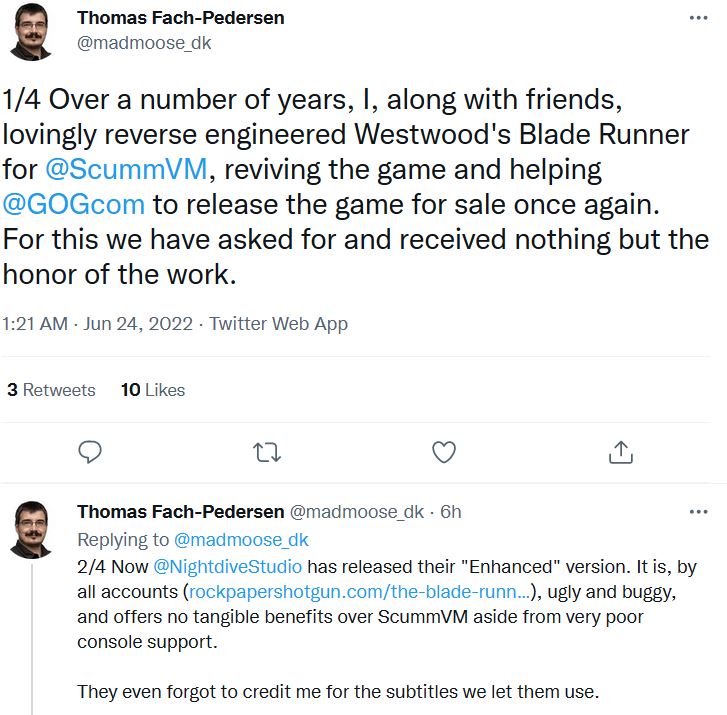Open more options on 2/4 reply
This screenshot has width=727, height=715.
point(698,512)
